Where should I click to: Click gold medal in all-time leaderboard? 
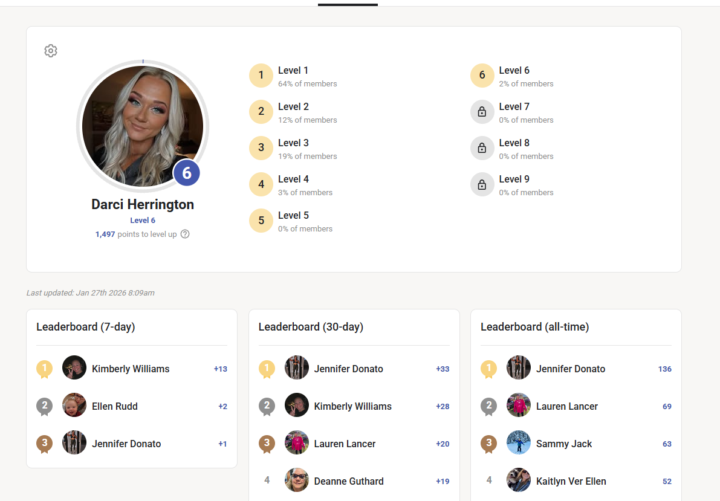tap(489, 369)
